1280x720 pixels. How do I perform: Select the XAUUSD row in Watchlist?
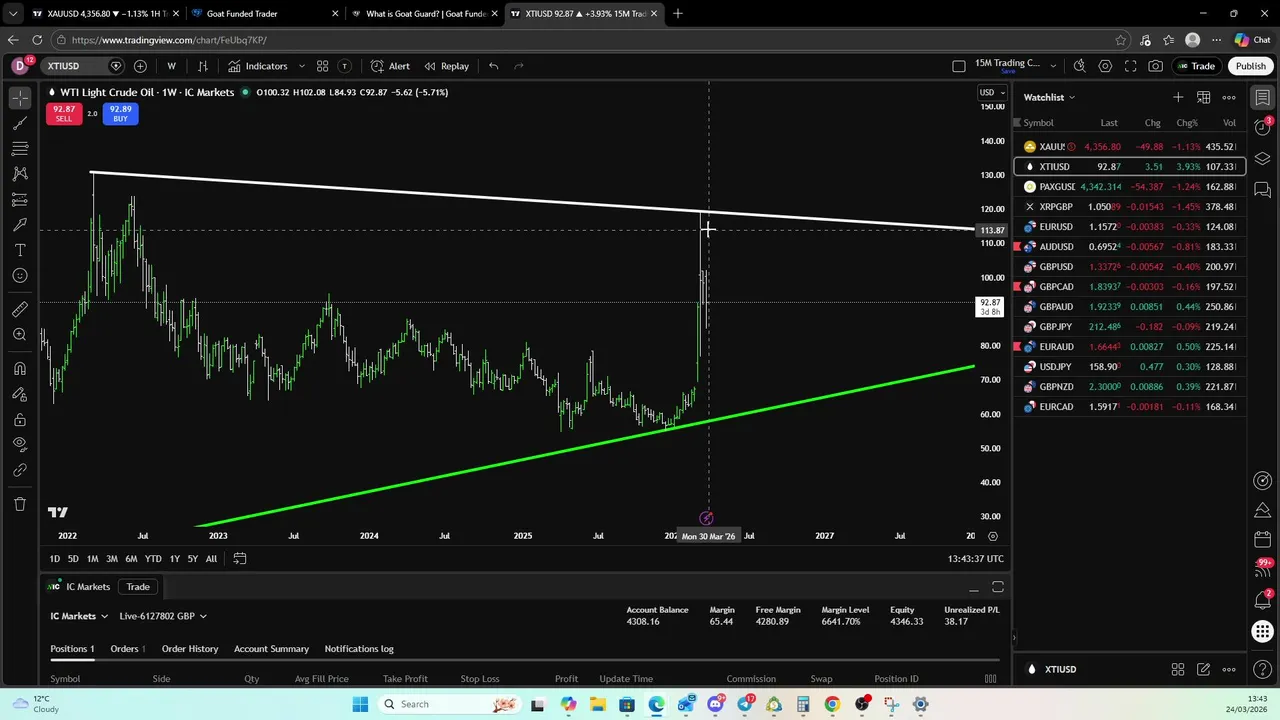tap(1130, 147)
